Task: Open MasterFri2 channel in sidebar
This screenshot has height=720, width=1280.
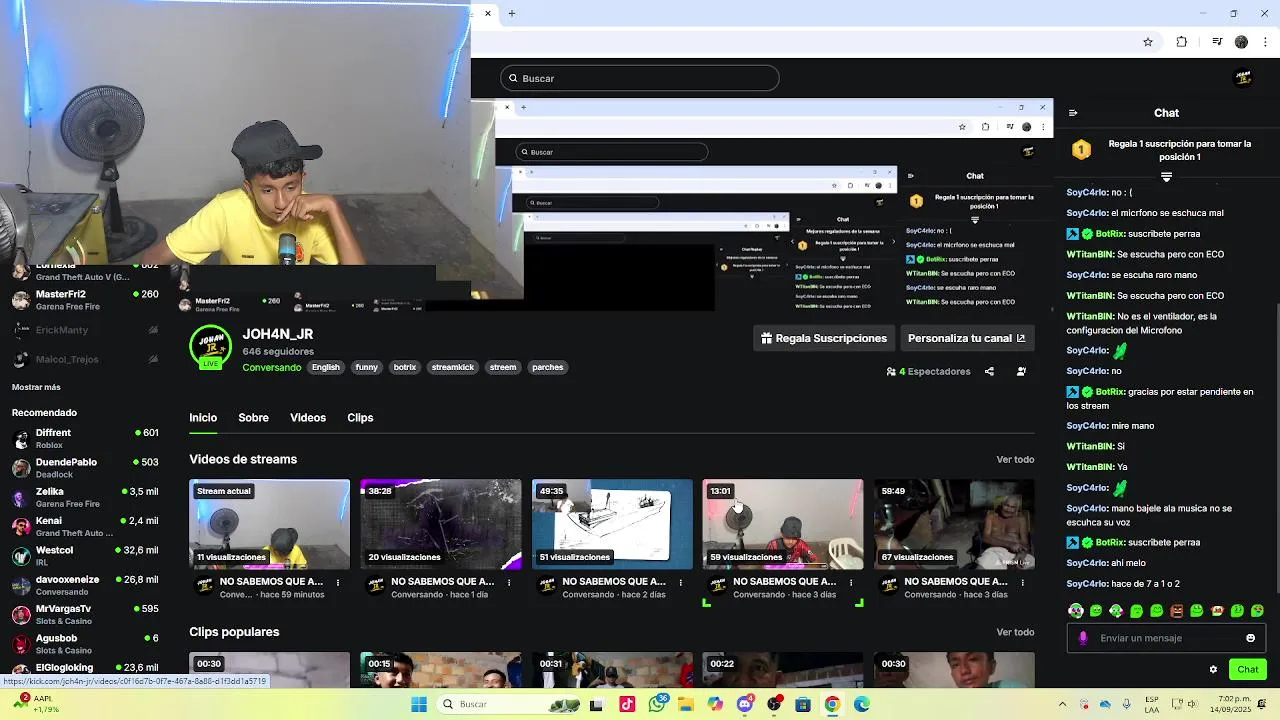Action: 84,300
